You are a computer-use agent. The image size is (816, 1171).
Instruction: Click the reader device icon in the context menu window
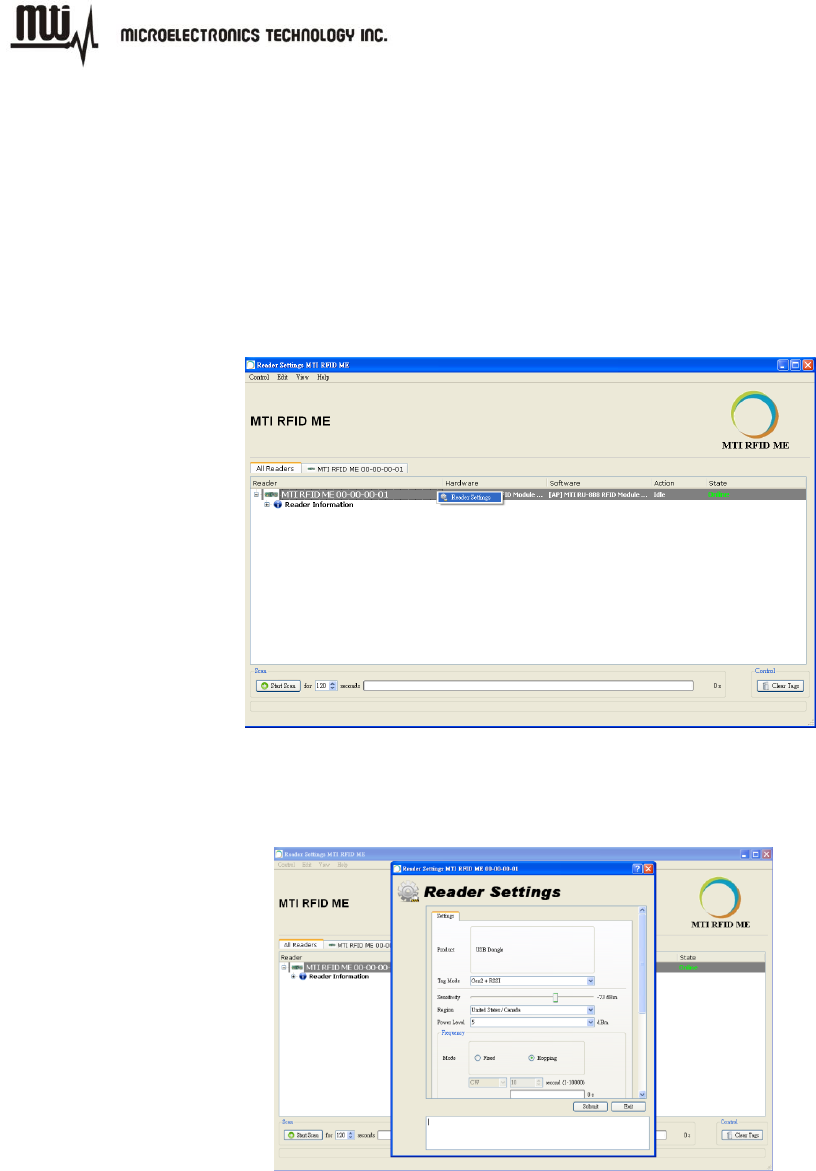tap(271, 494)
